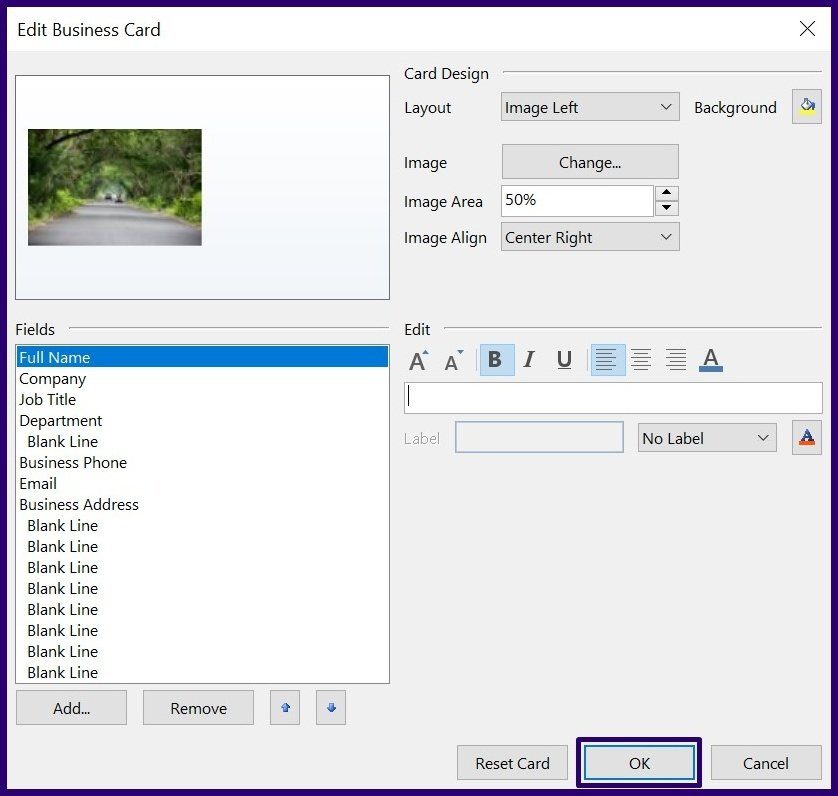Open the Background color picker
Image resolution: width=838 pixels, height=796 pixels.
click(x=806, y=107)
